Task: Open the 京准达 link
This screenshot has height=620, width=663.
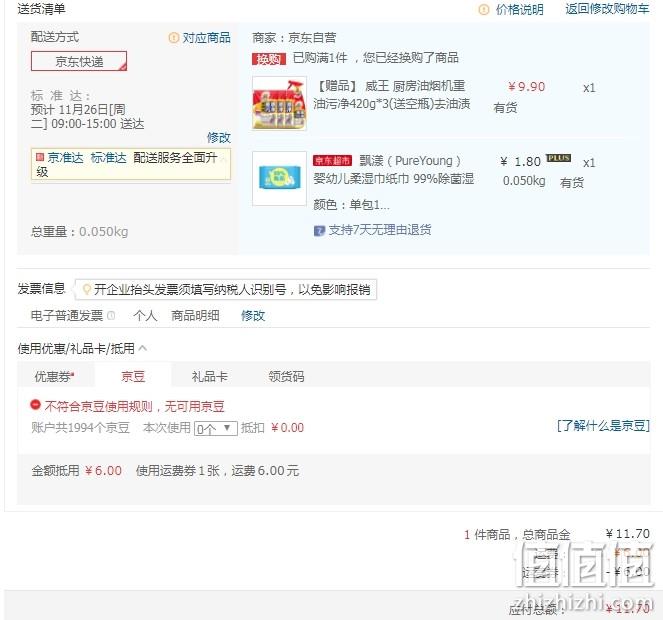Action: 66,158
